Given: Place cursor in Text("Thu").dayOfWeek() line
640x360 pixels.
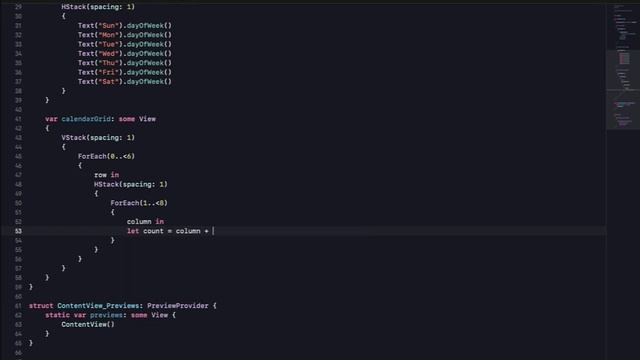Looking at the screenshot, I should pos(124,63).
